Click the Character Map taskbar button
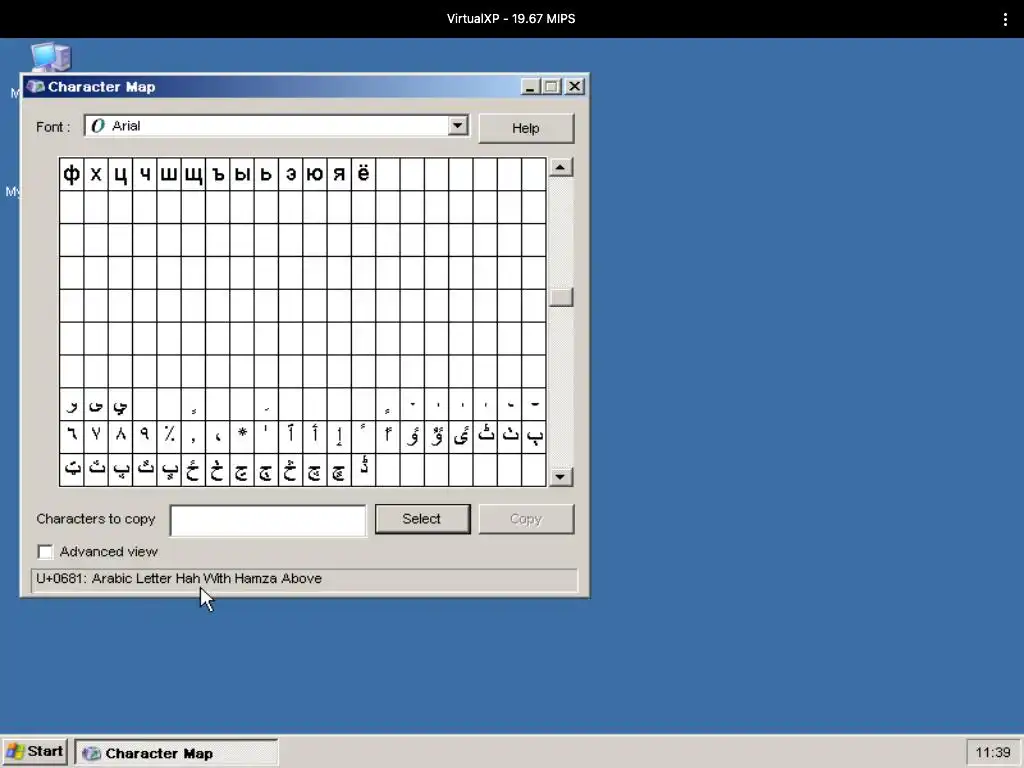 click(176, 753)
